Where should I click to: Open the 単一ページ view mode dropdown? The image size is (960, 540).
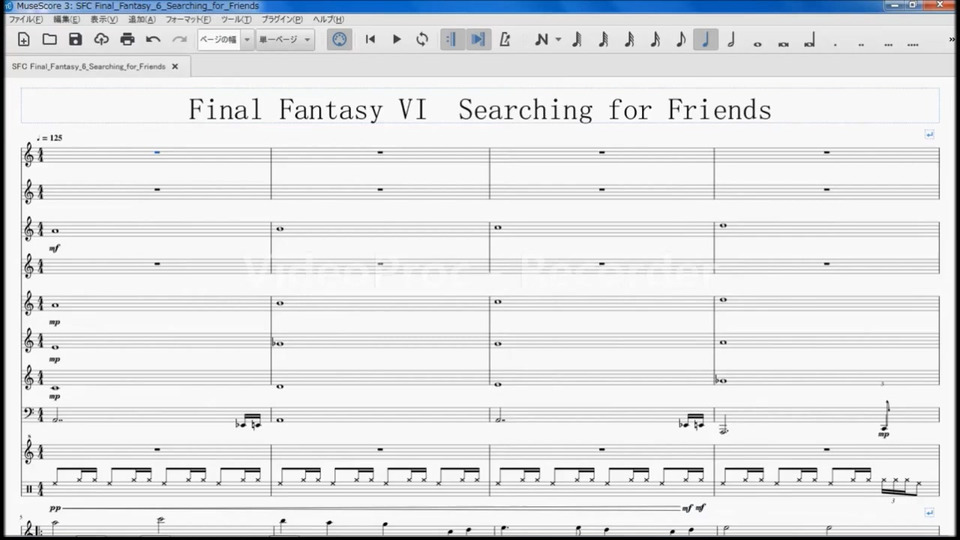tap(285, 40)
